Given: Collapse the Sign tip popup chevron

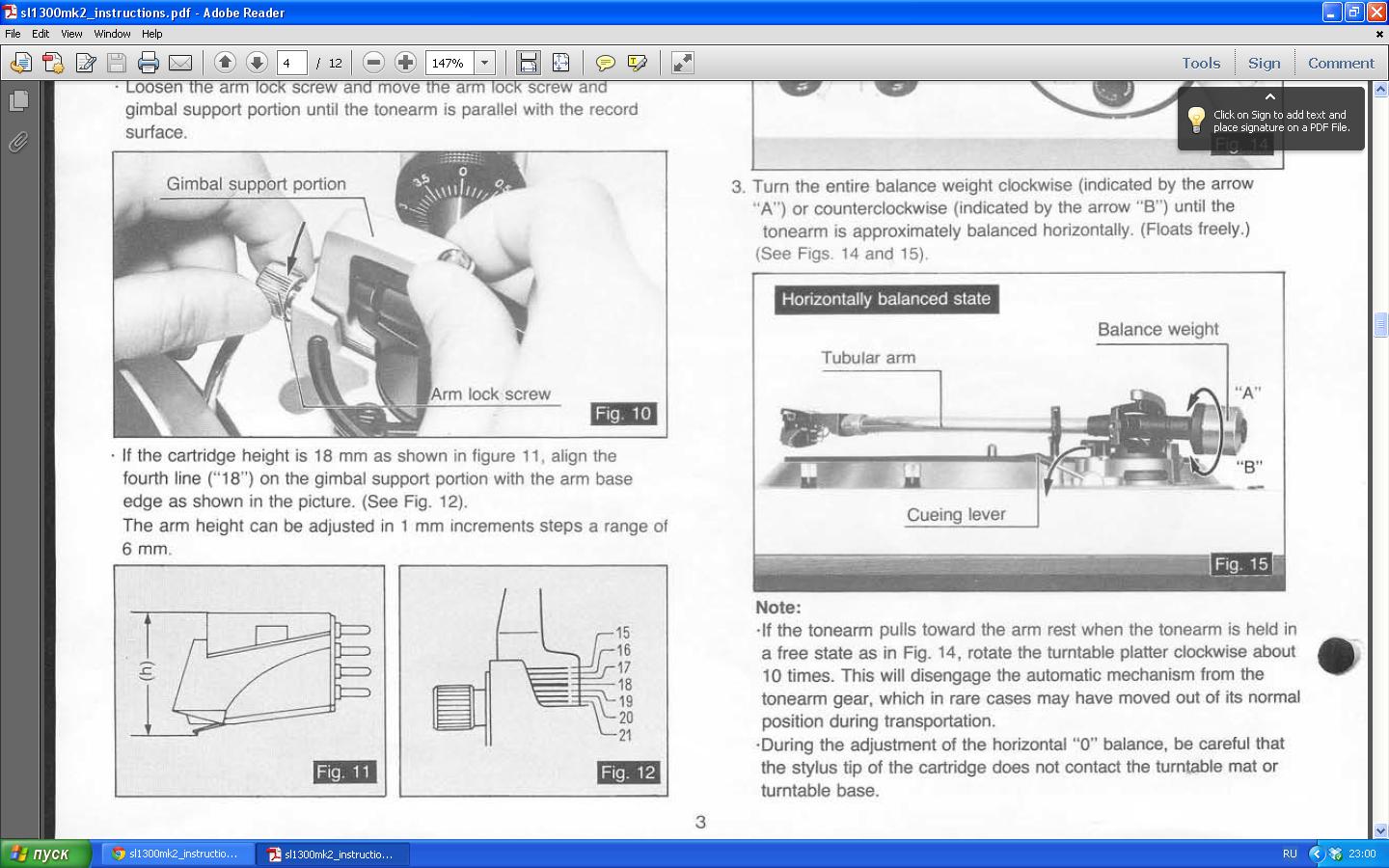Looking at the screenshot, I should pyautogui.click(x=1270, y=96).
